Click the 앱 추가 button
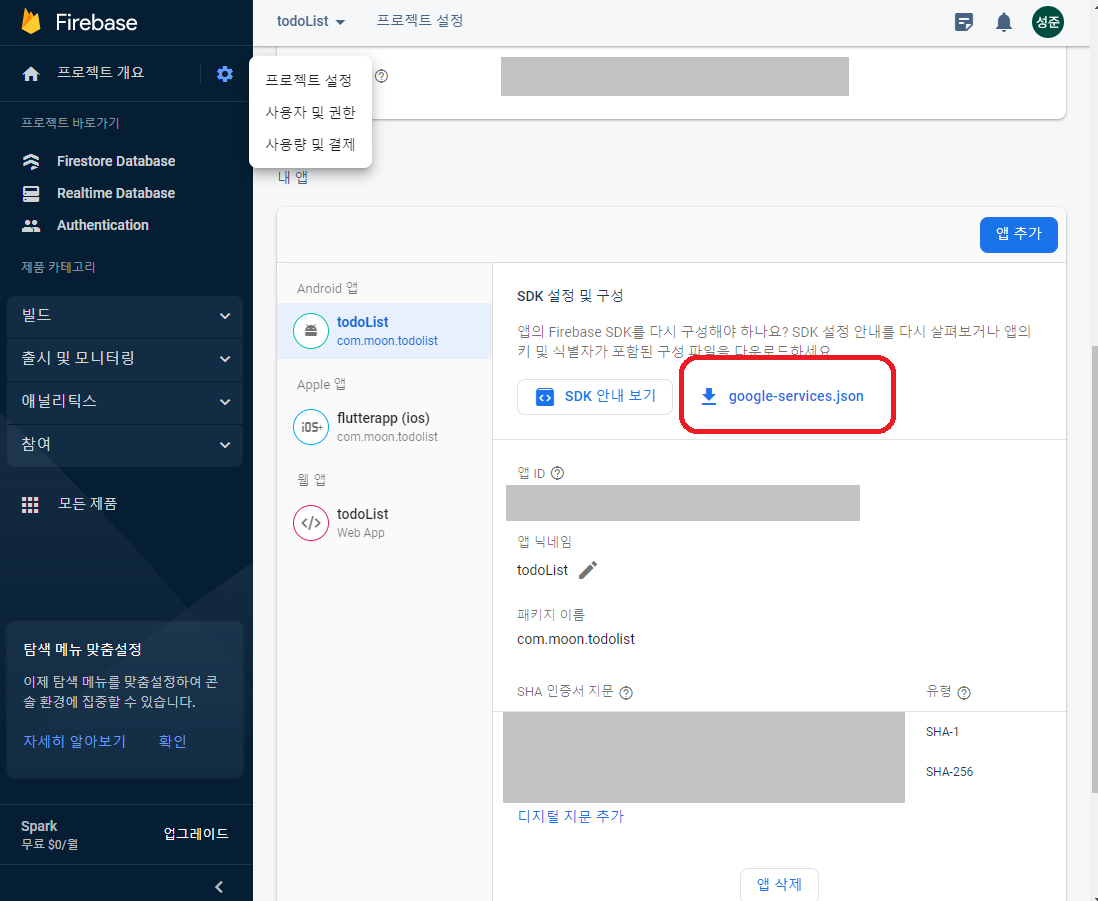1098x901 pixels. coord(1018,235)
